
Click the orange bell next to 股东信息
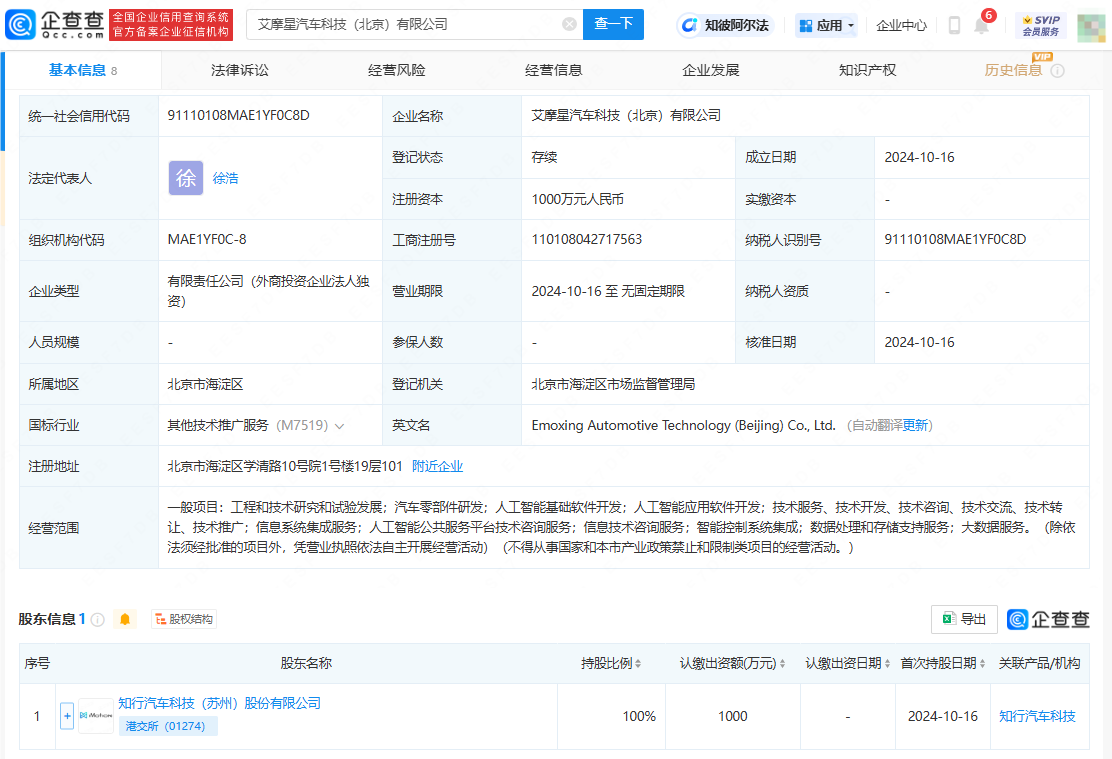point(125,620)
